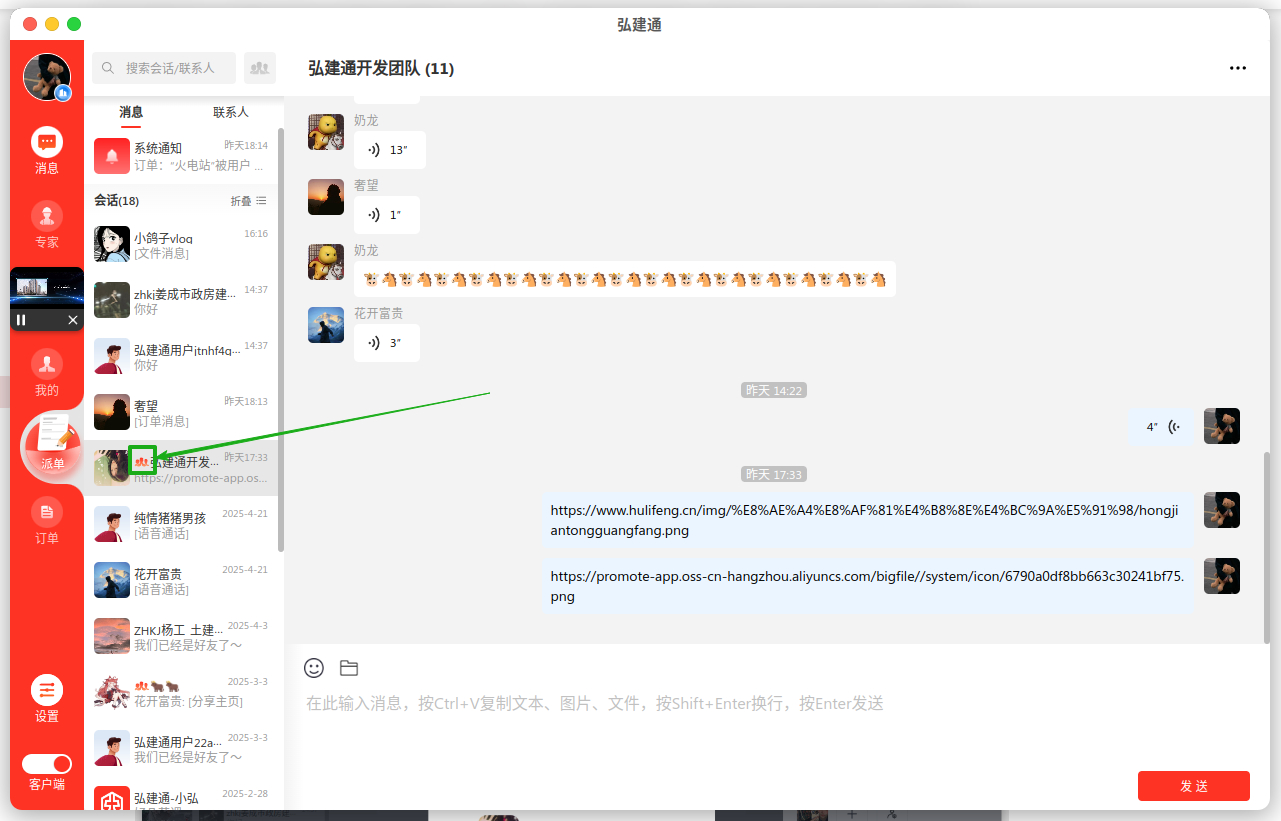
Task: Select the 消息 tab in the list panel
Action: point(131,112)
